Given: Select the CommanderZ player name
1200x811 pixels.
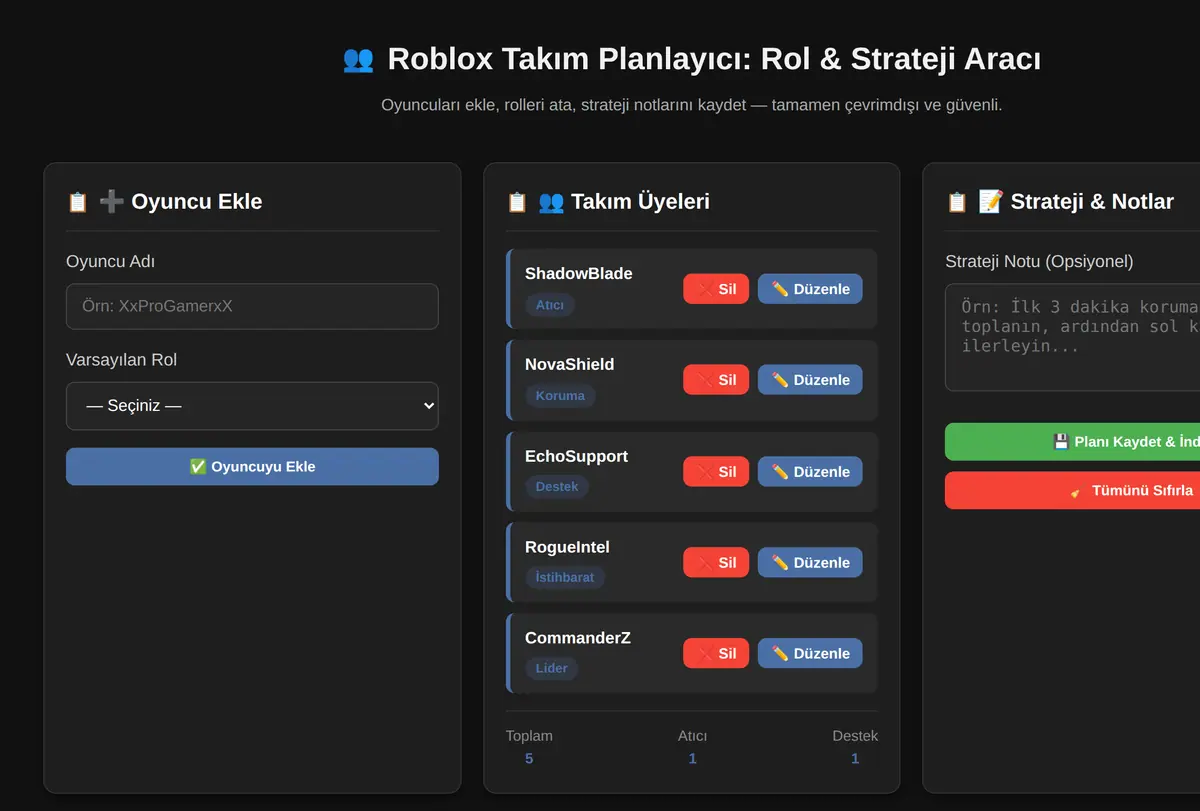Looking at the screenshot, I should [578, 639].
